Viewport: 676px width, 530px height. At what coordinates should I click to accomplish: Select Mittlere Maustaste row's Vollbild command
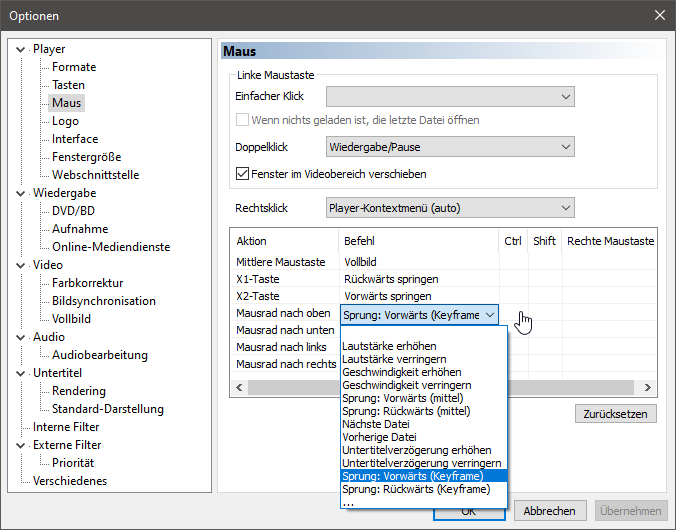coord(360,262)
